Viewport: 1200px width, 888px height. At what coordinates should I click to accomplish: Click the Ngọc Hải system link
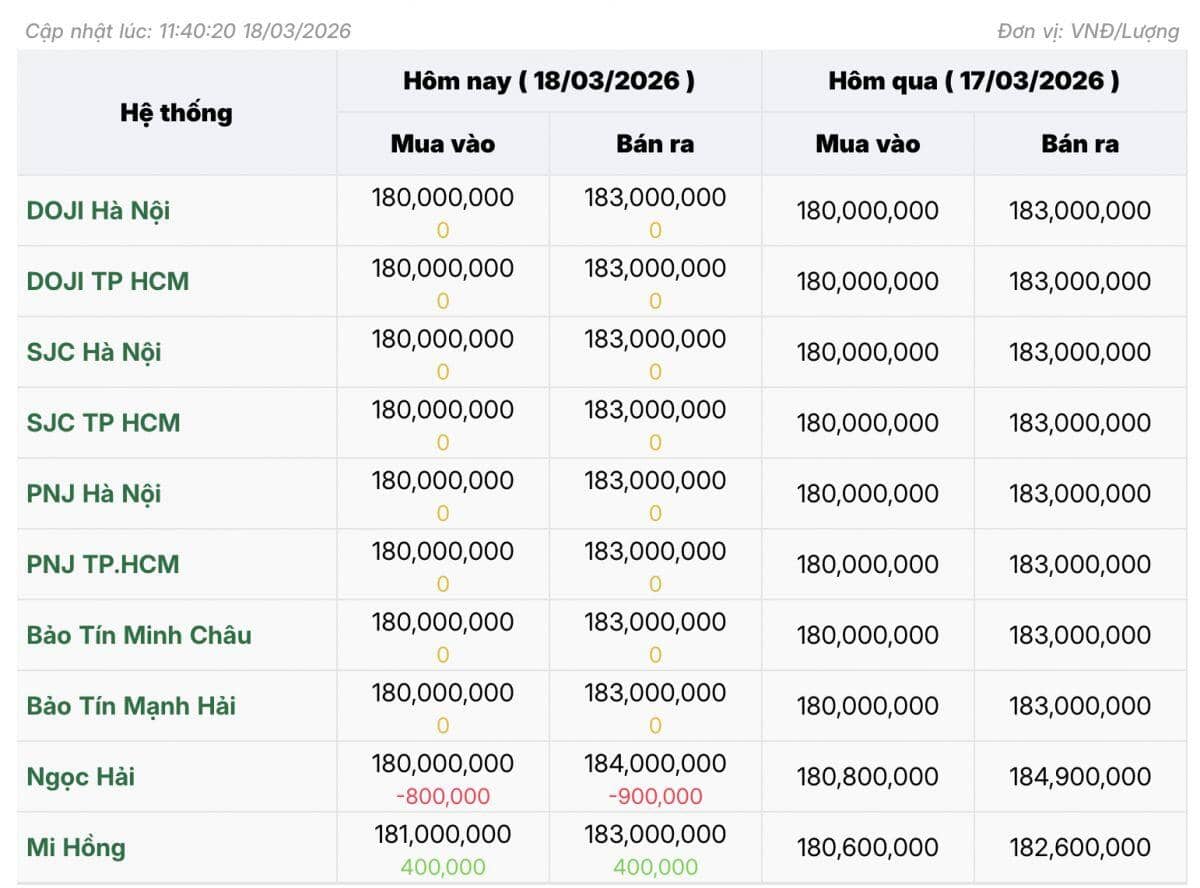(80, 777)
